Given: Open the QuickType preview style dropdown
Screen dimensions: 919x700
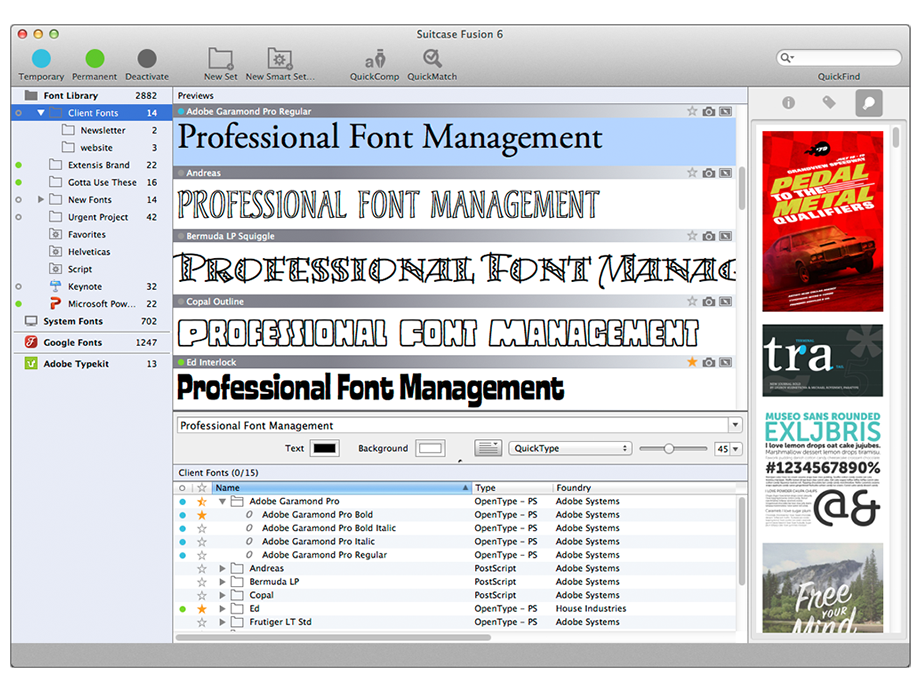Looking at the screenshot, I should (x=570, y=448).
